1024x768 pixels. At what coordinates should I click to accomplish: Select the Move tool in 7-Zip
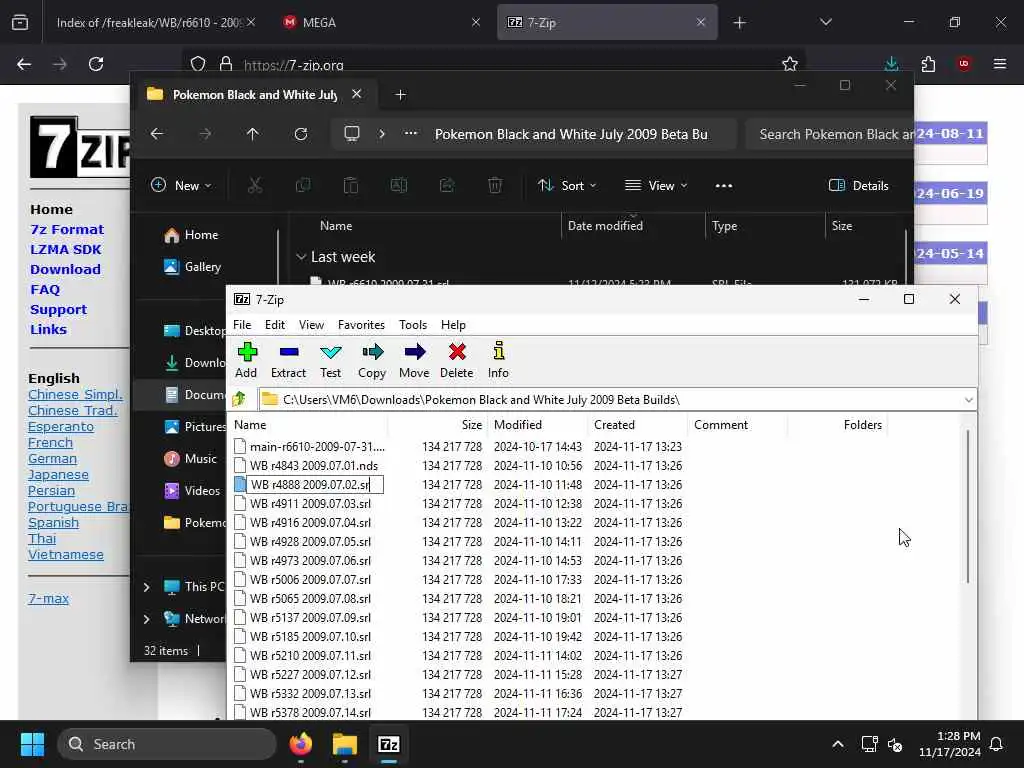tap(414, 360)
